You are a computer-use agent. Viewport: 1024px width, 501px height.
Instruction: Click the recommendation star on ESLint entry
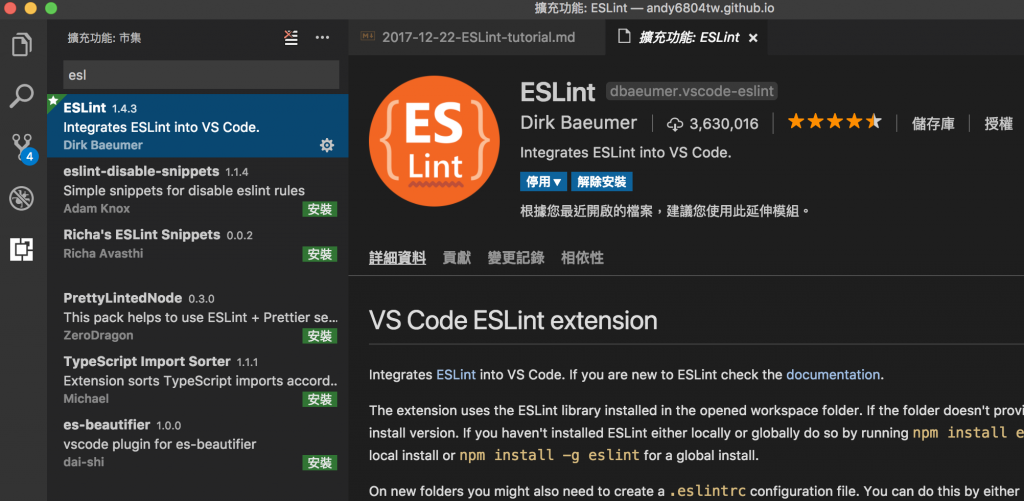pyautogui.click(x=53, y=101)
